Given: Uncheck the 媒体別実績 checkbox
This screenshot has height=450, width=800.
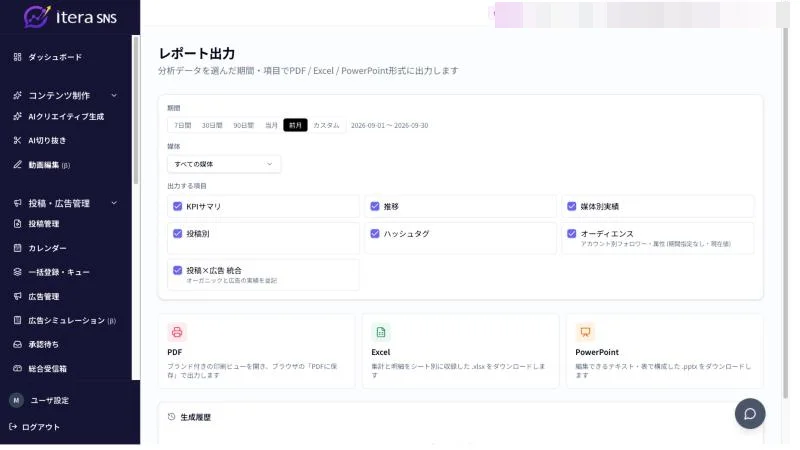Looking at the screenshot, I should click(x=572, y=206).
